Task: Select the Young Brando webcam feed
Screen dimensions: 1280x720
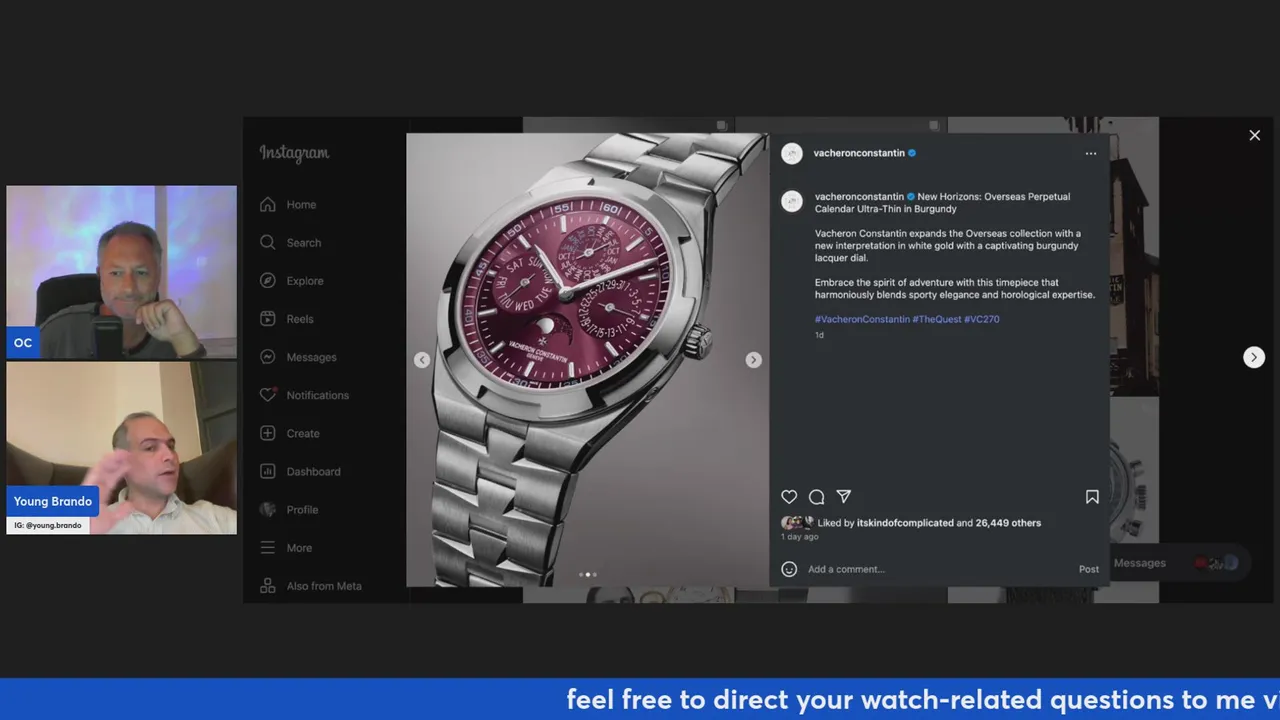Action: (x=121, y=448)
